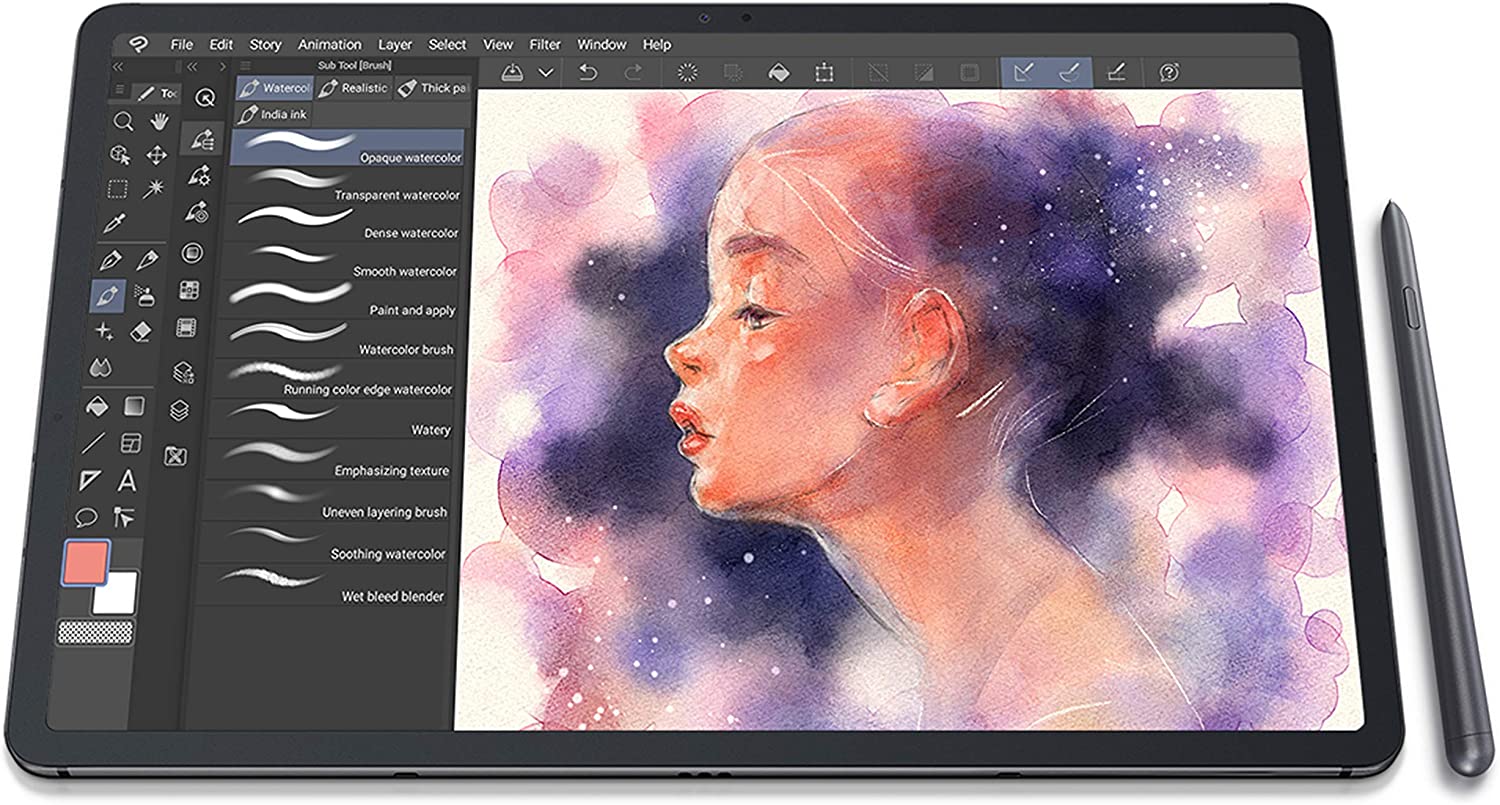This screenshot has height=805, width=1500.
Task: Toggle Snap to Ruler in command bar
Action: click(x=1022, y=72)
